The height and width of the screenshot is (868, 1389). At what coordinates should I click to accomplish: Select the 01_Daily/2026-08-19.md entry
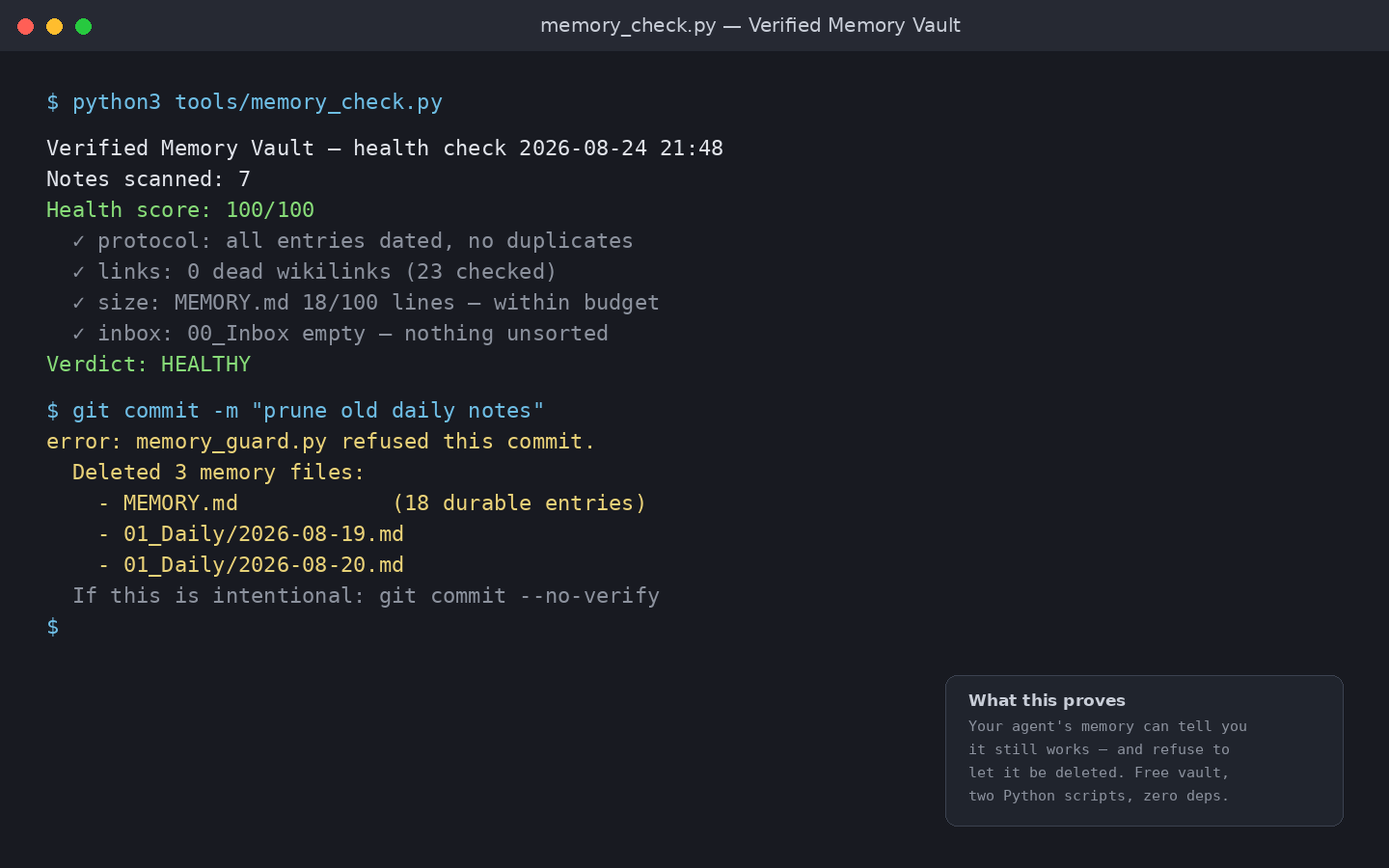point(263,534)
